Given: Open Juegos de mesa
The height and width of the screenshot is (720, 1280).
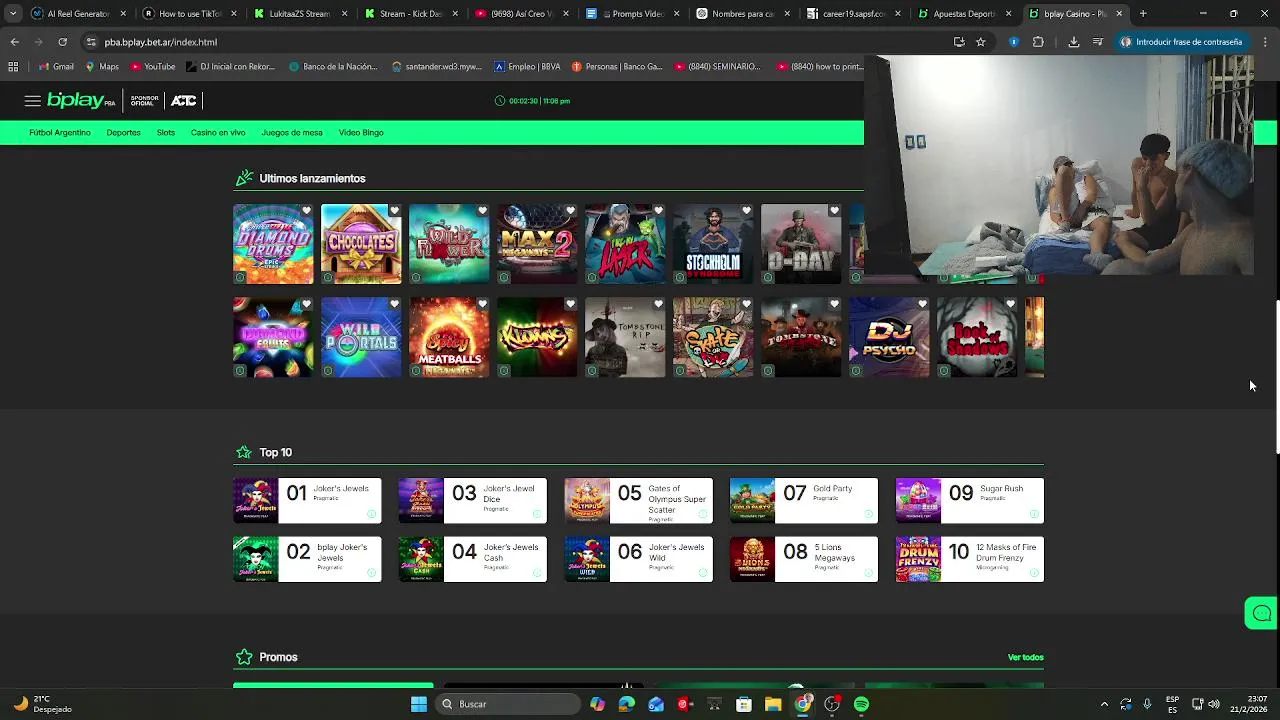Looking at the screenshot, I should tap(292, 132).
